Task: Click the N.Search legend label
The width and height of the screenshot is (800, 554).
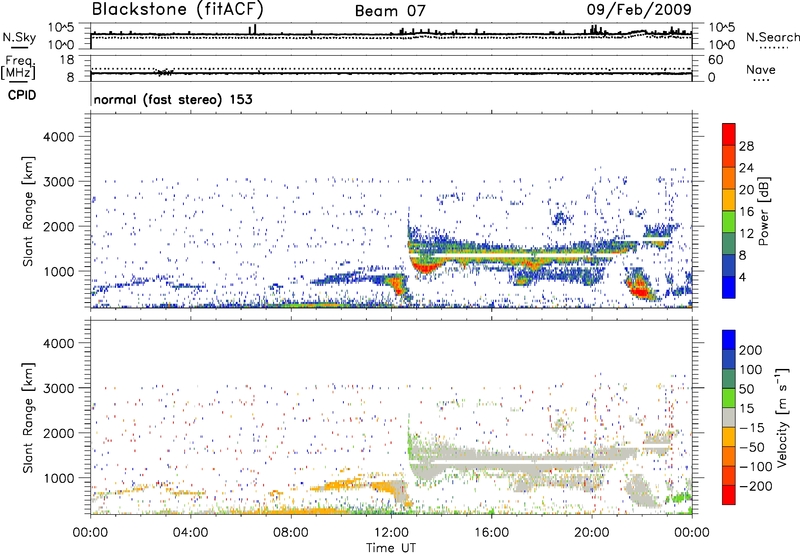Action: [772, 37]
